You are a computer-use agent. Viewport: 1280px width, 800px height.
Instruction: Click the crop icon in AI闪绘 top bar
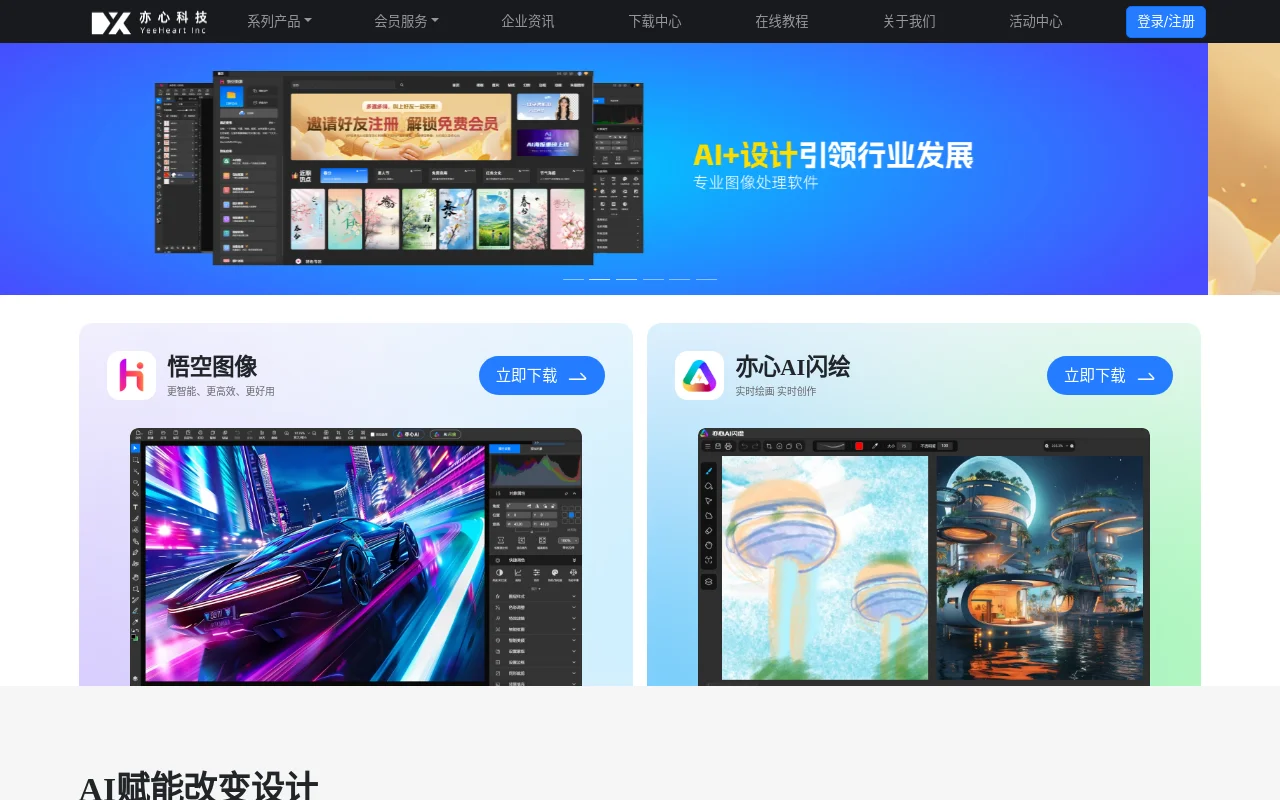(767, 446)
